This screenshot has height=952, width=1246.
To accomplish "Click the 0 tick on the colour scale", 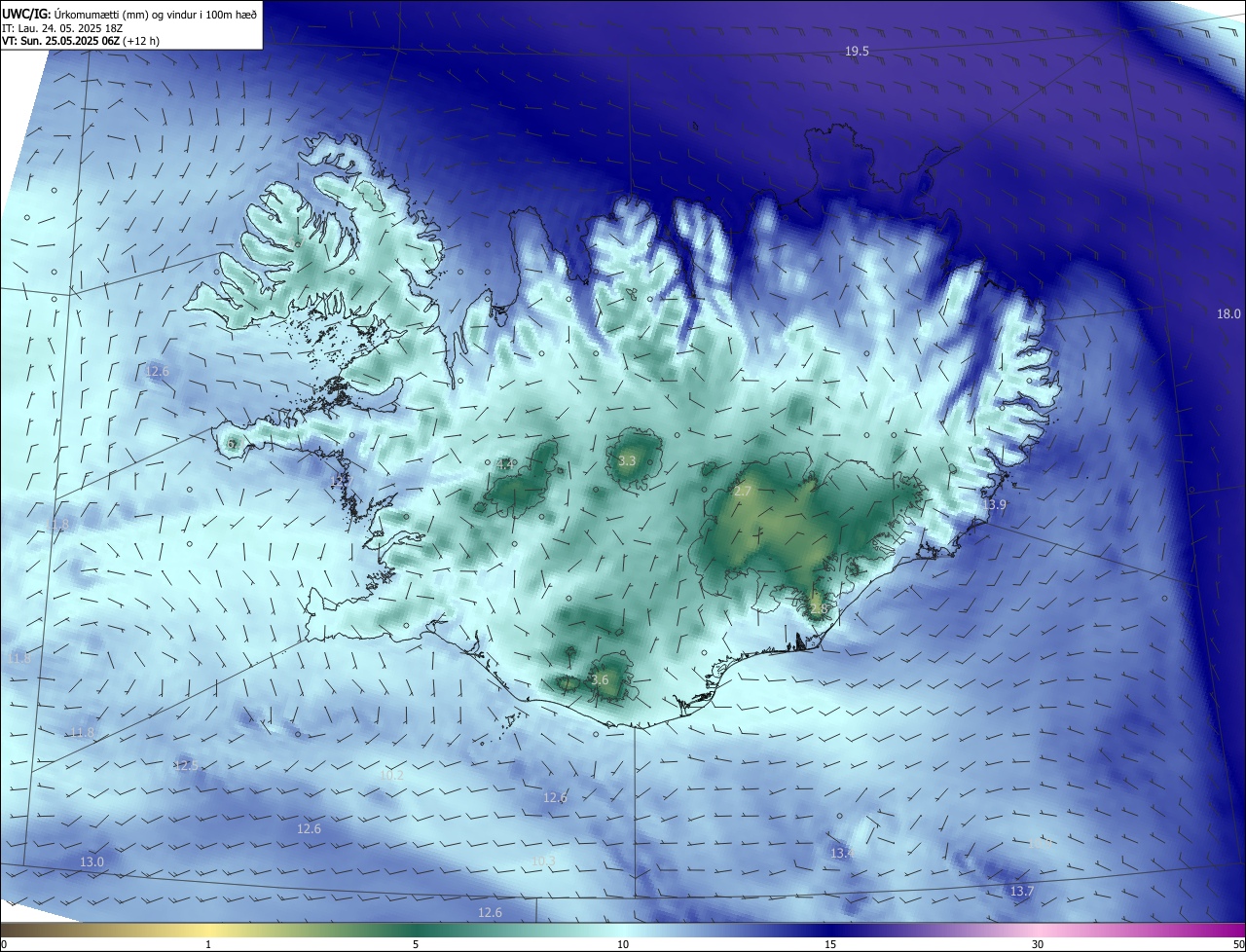I will [x=4, y=945].
